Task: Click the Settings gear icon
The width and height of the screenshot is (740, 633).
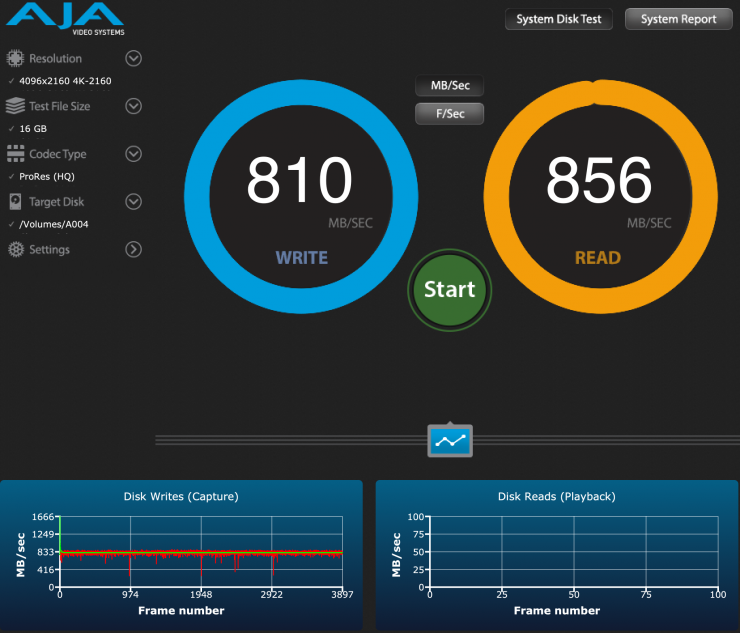Action: tap(15, 250)
